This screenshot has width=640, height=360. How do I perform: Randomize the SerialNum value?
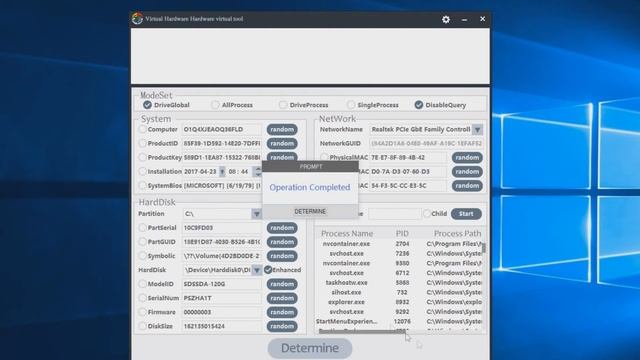(x=282, y=298)
